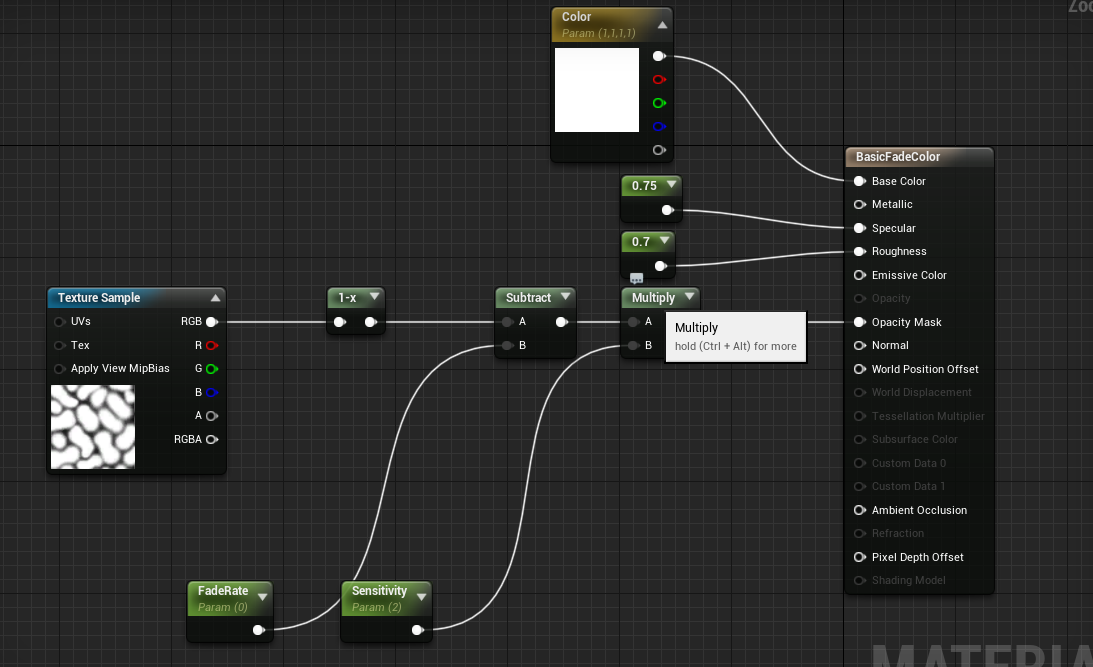The height and width of the screenshot is (667, 1093).
Task: Click the Sensitivity node's output pin
Action: coord(417,629)
